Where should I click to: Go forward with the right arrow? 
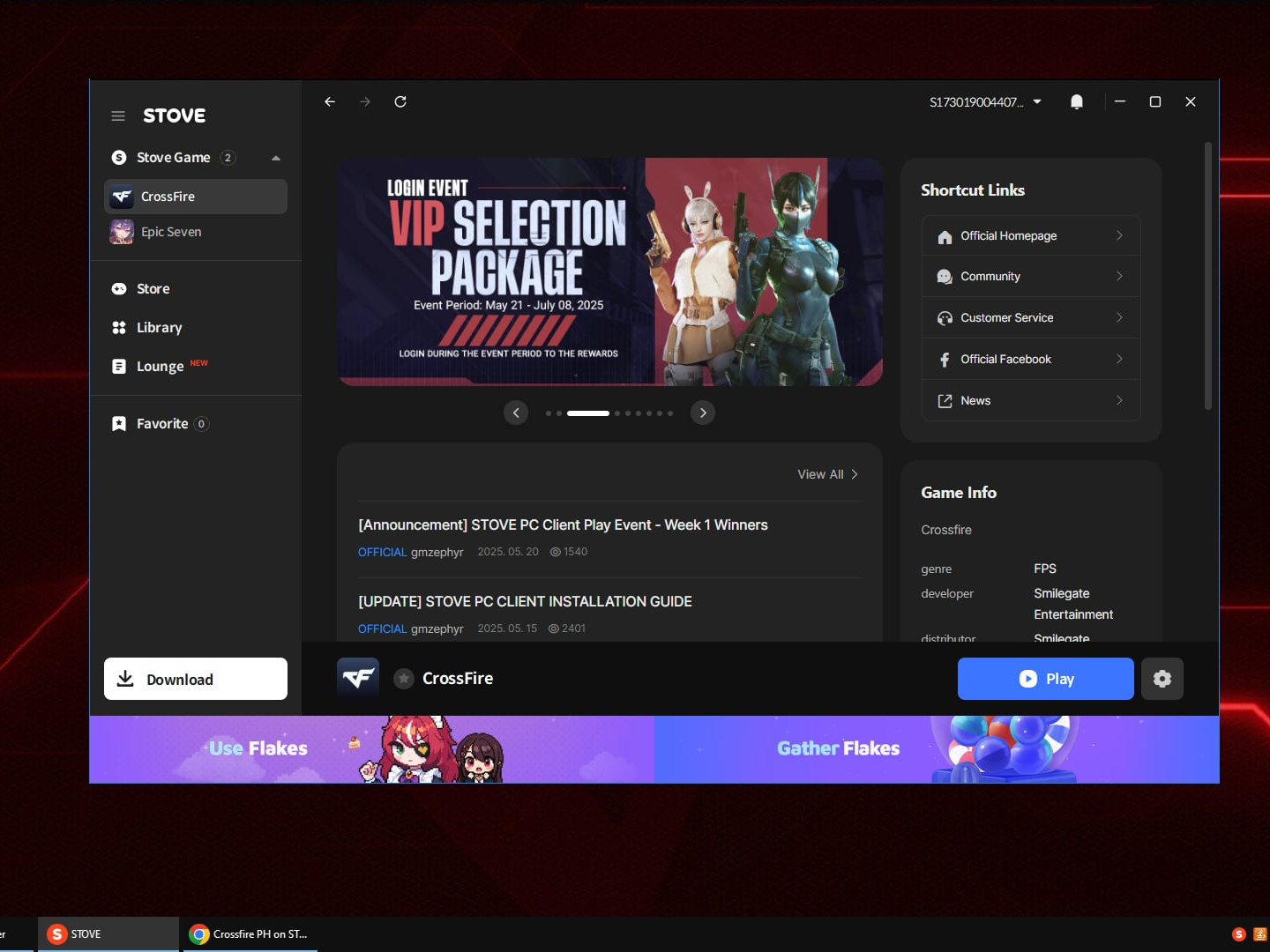365,101
